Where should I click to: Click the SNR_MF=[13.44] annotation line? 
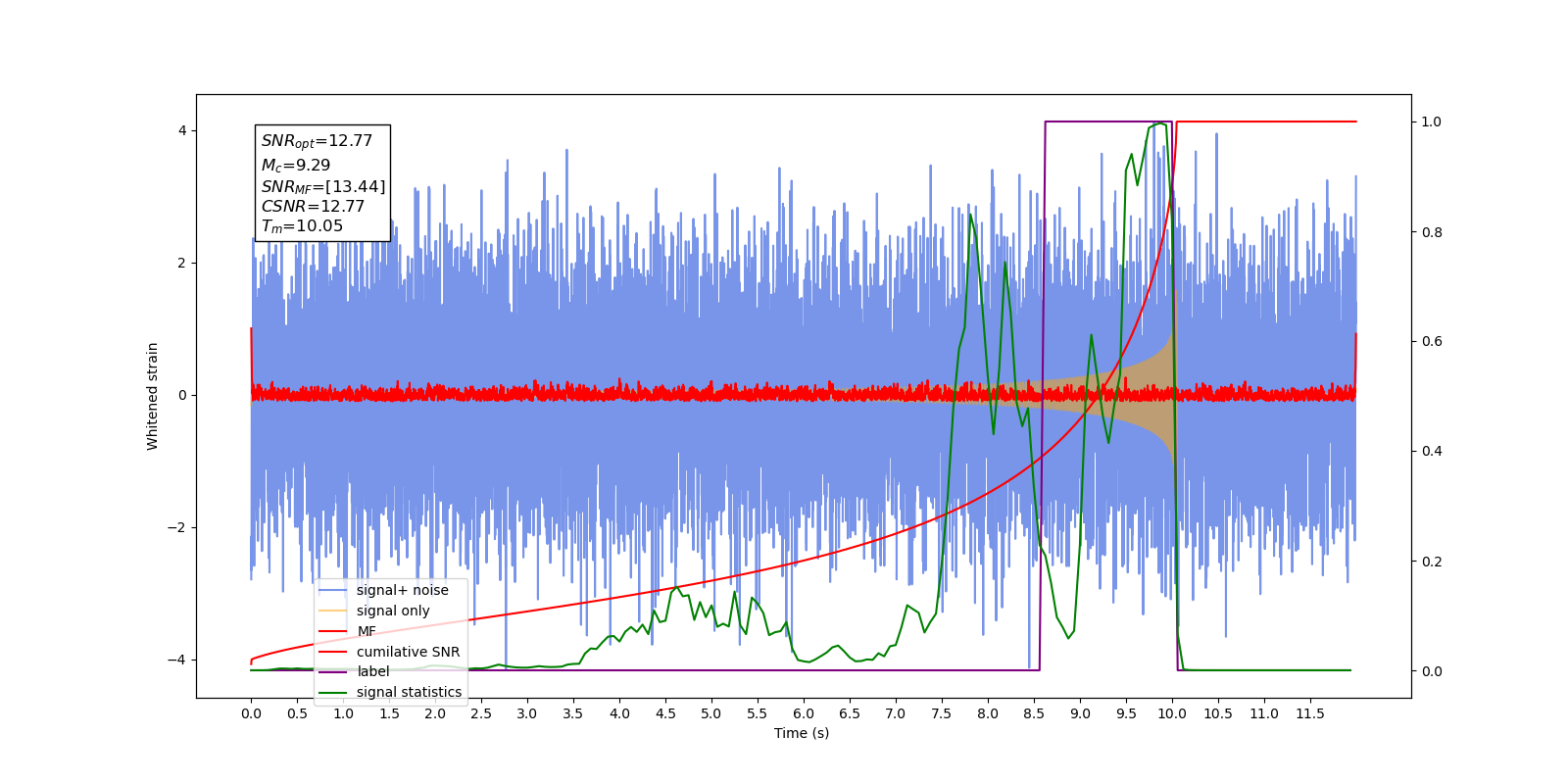pos(323,186)
